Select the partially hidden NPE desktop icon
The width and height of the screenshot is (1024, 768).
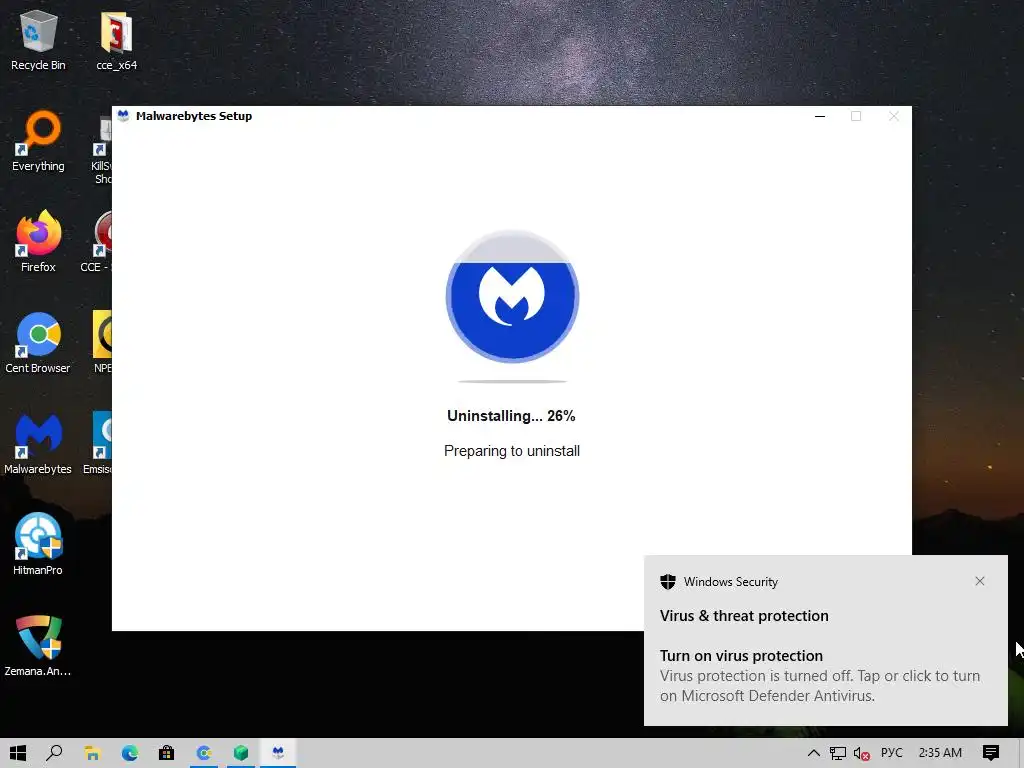pyautogui.click(x=103, y=344)
